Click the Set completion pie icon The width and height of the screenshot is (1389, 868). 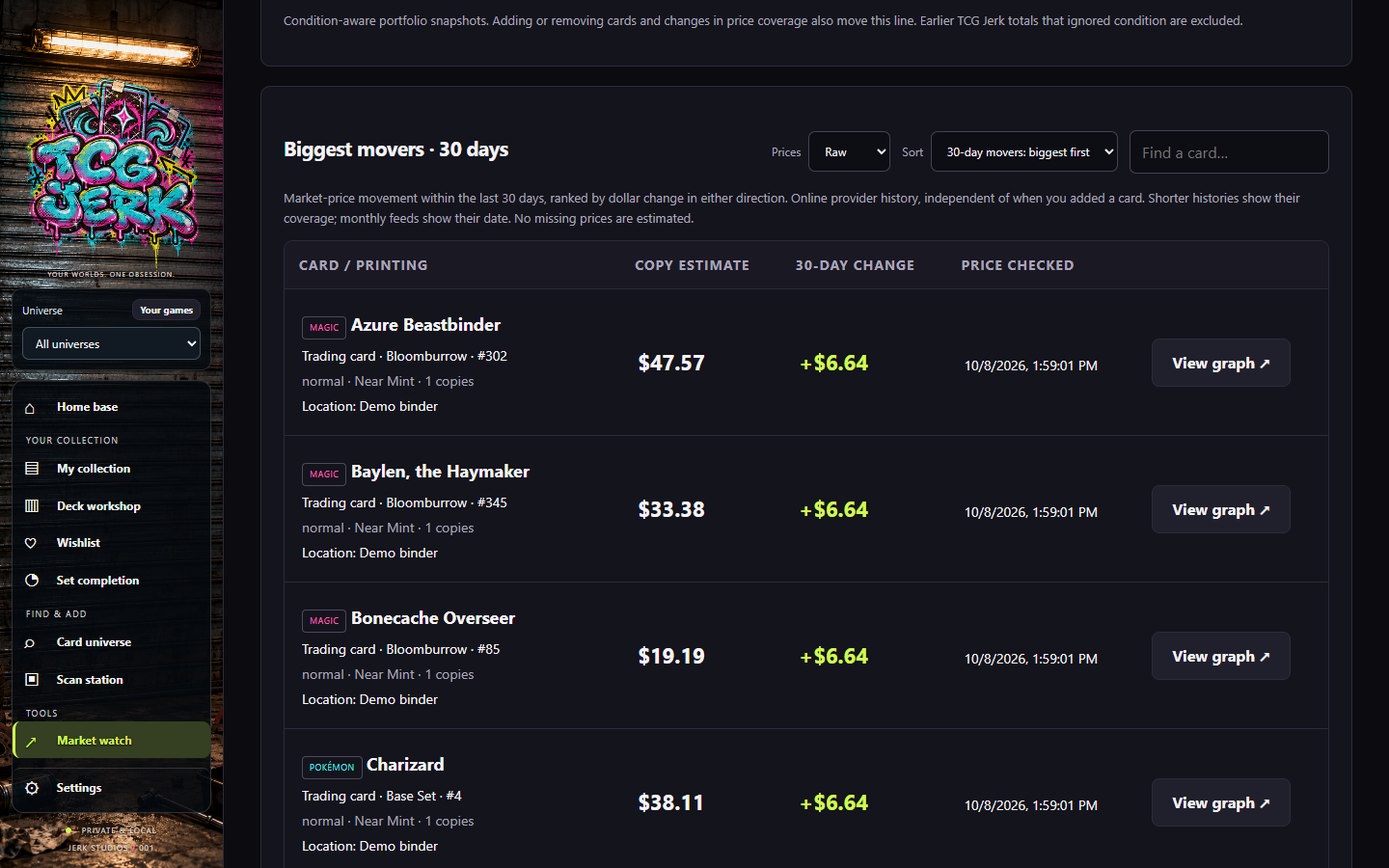[x=32, y=581]
